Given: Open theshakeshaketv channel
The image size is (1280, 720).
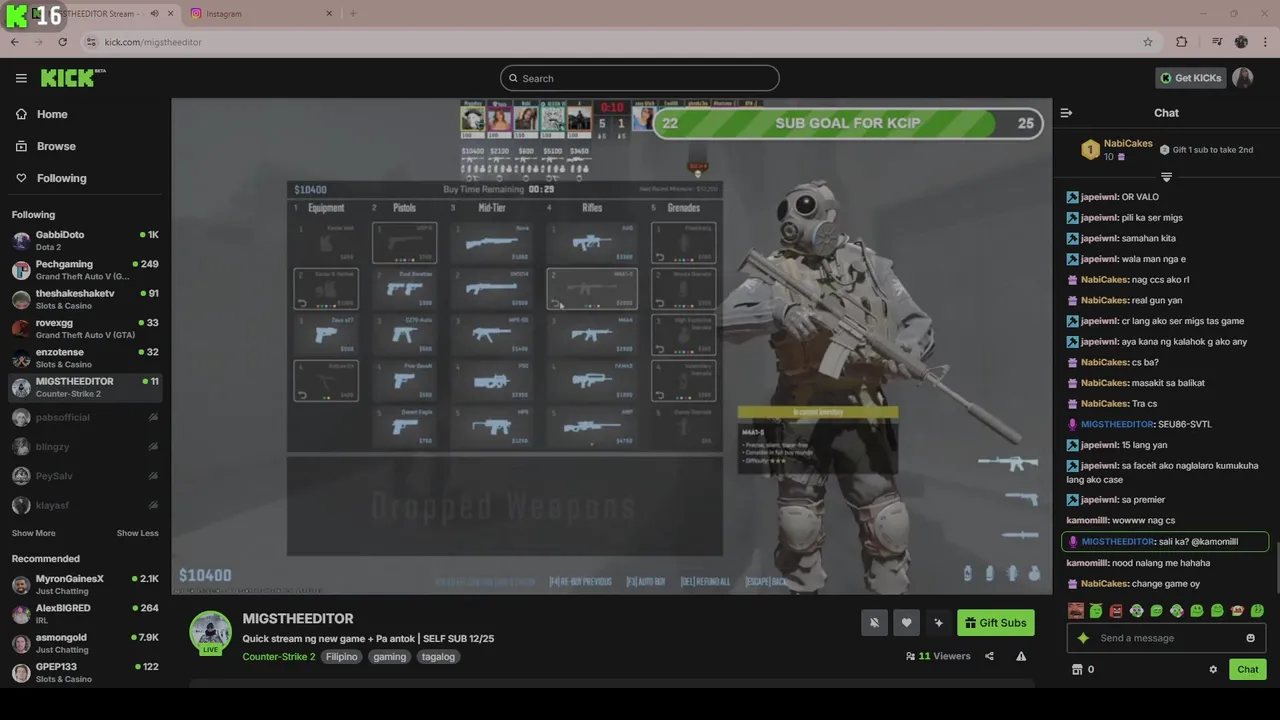Looking at the screenshot, I should pos(85,299).
